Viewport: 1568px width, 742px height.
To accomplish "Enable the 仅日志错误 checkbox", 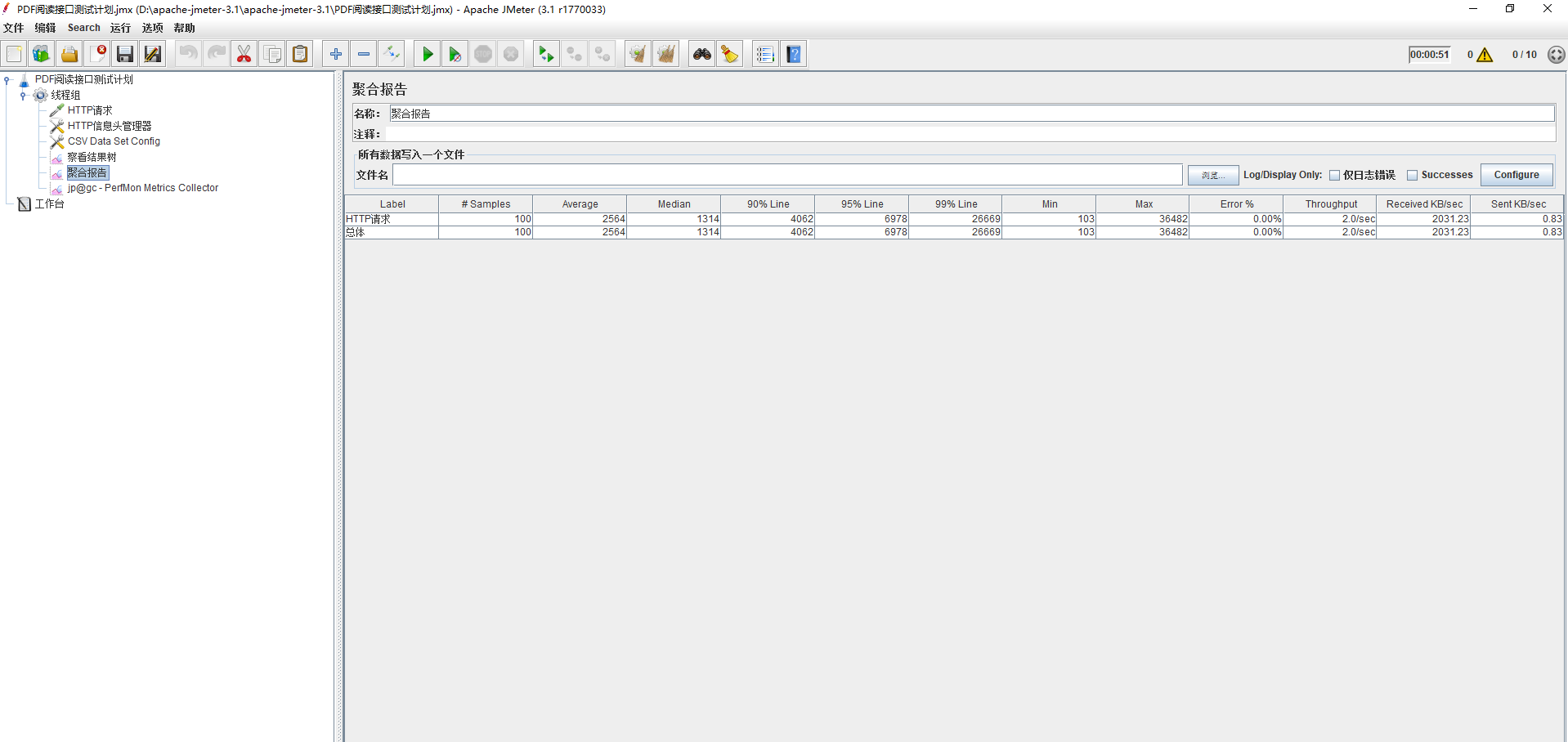I will pos(1334,175).
